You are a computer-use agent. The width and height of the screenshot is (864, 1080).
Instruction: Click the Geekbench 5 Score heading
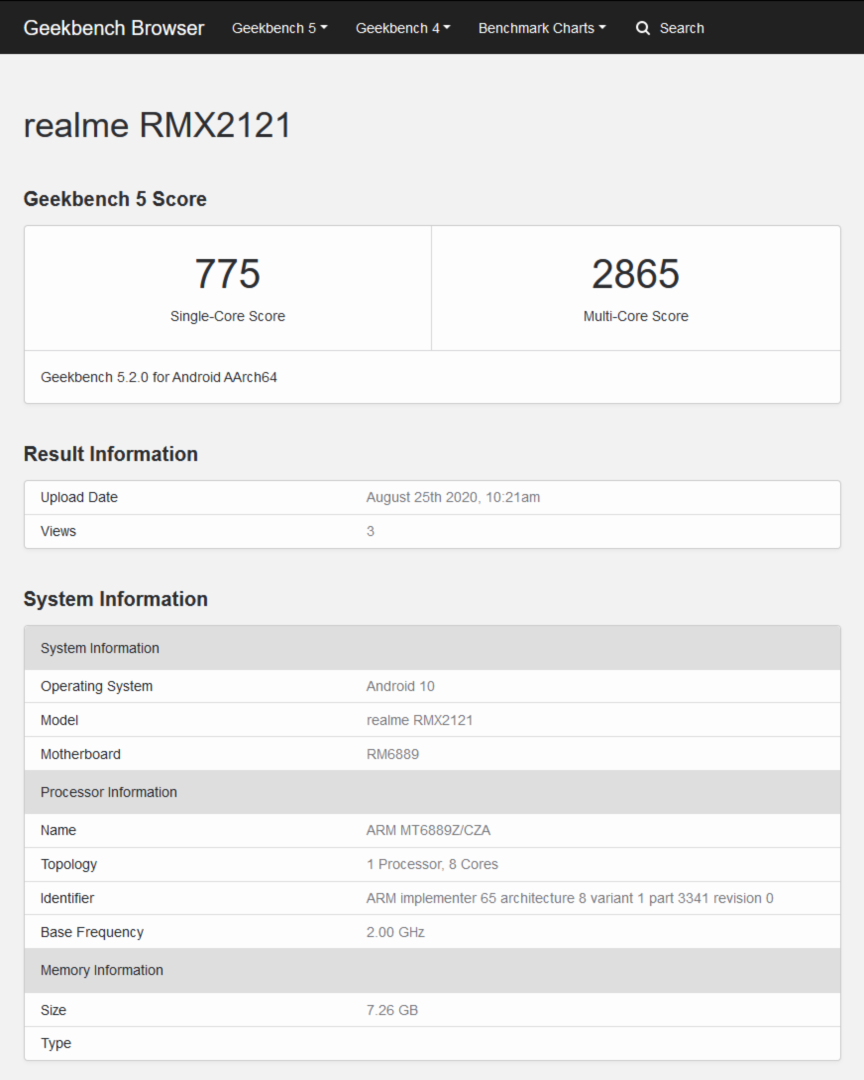(115, 199)
